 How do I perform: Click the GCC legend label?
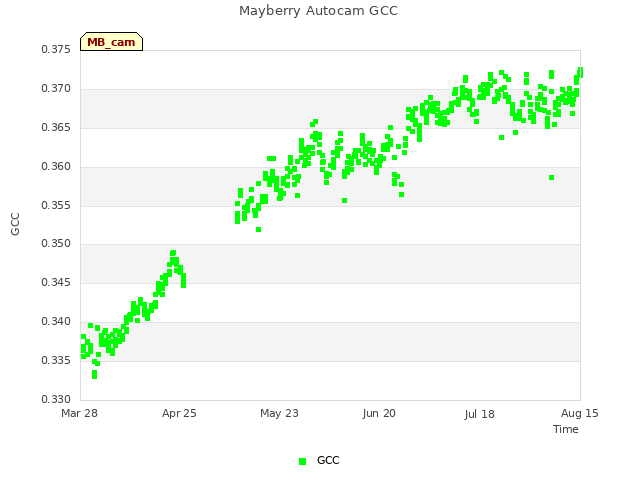tap(328, 460)
